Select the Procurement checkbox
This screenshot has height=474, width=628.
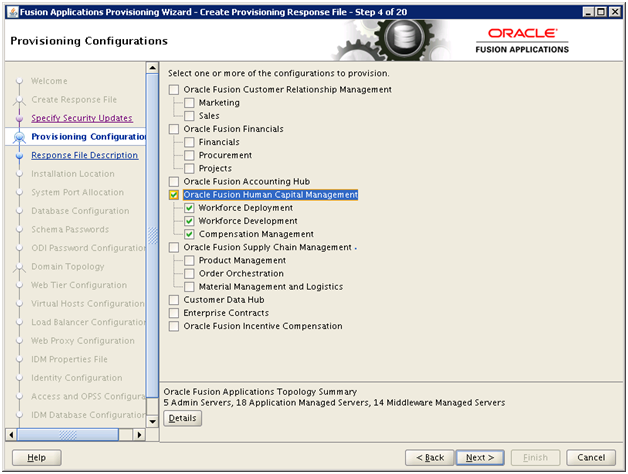pyautogui.click(x=189, y=155)
